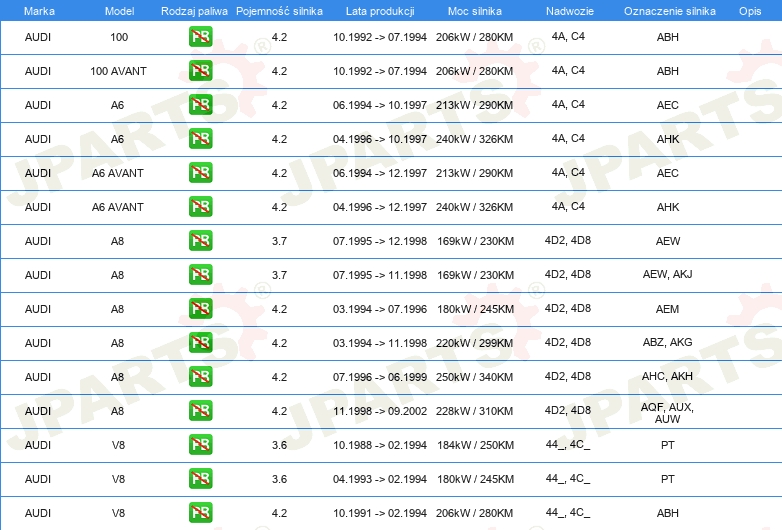Screen dimensions: 782x530
Task: Click power value '184kW / 250KM'
Action: tap(475, 445)
